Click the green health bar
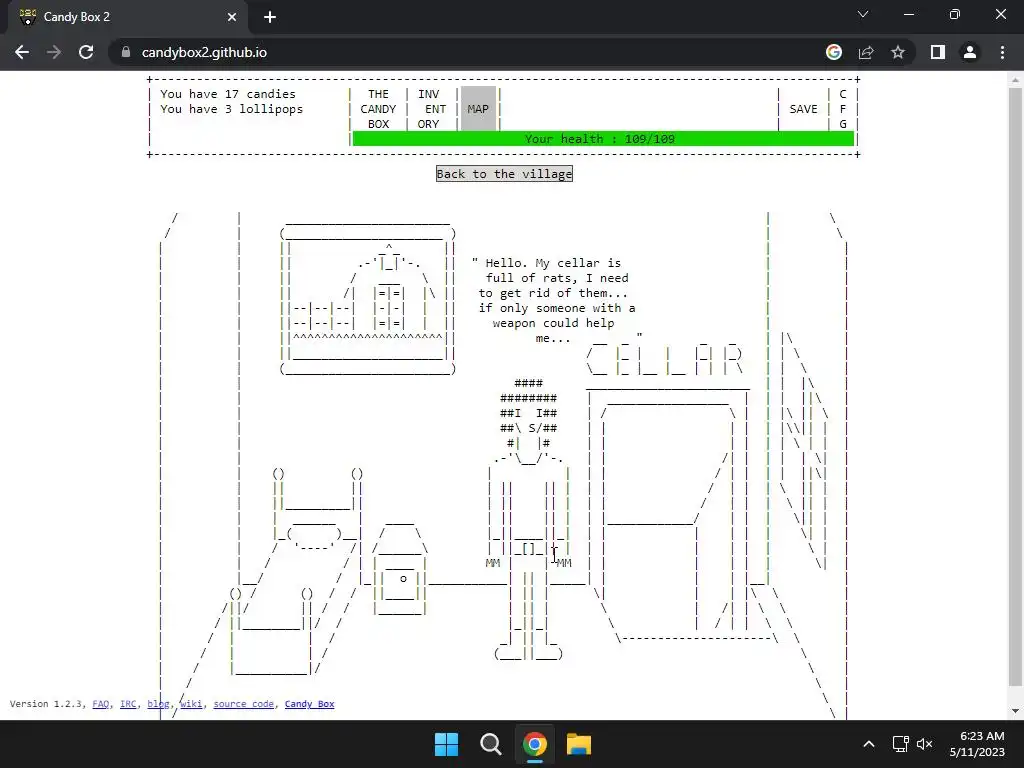This screenshot has width=1024, height=768. pyautogui.click(x=603, y=138)
